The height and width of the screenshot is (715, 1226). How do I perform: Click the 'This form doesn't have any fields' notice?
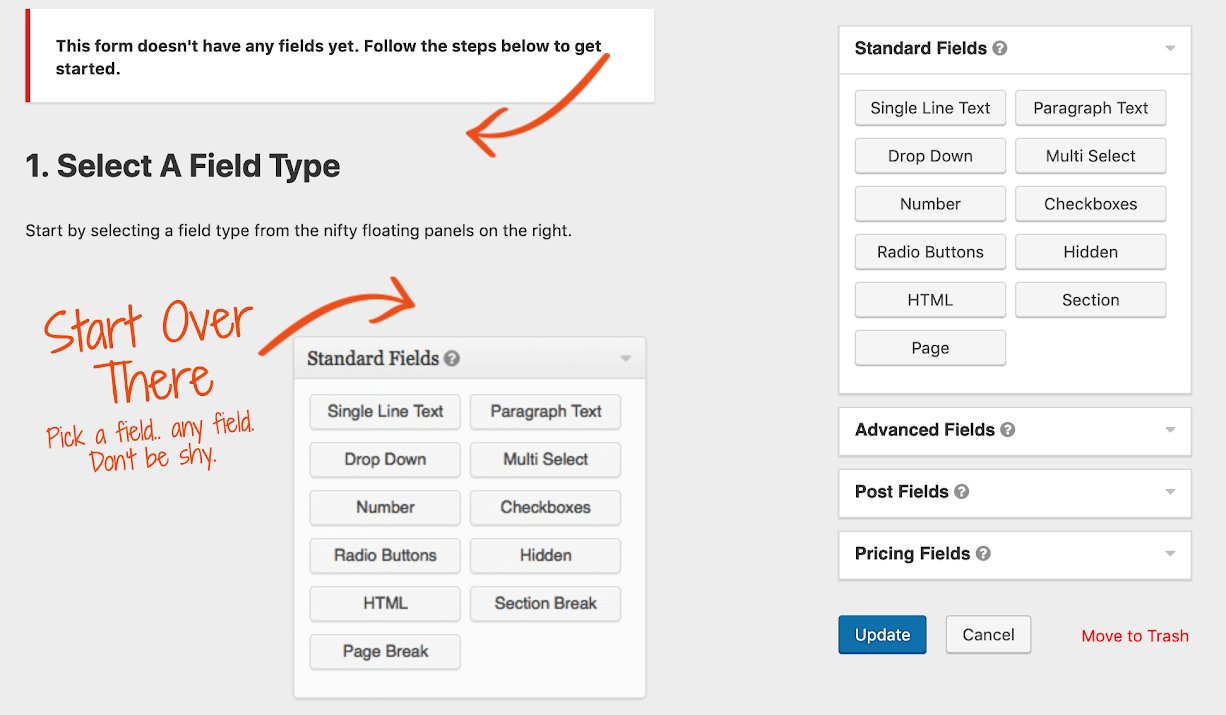pyautogui.click(x=340, y=57)
